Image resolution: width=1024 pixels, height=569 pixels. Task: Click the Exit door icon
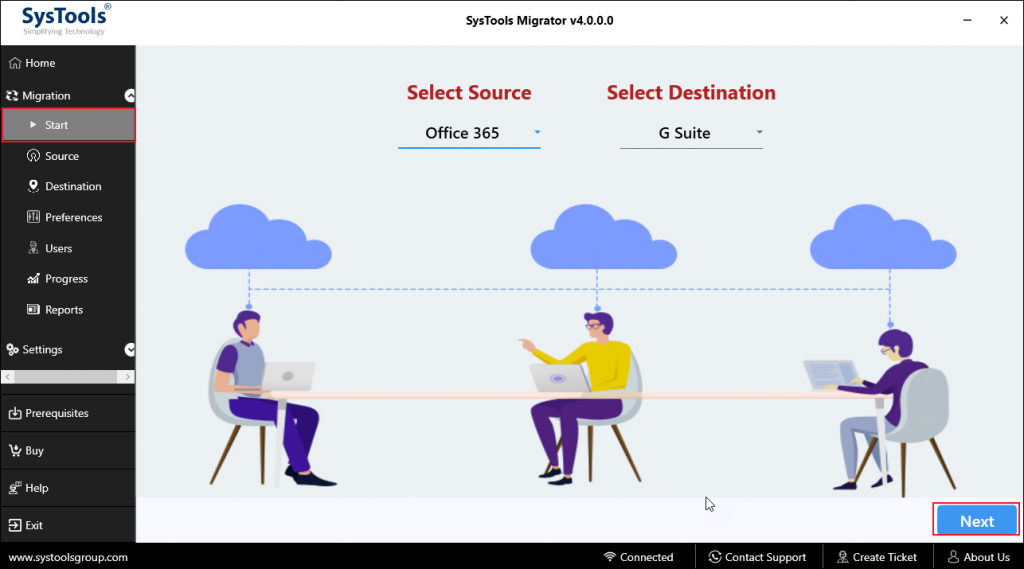pos(15,525)
